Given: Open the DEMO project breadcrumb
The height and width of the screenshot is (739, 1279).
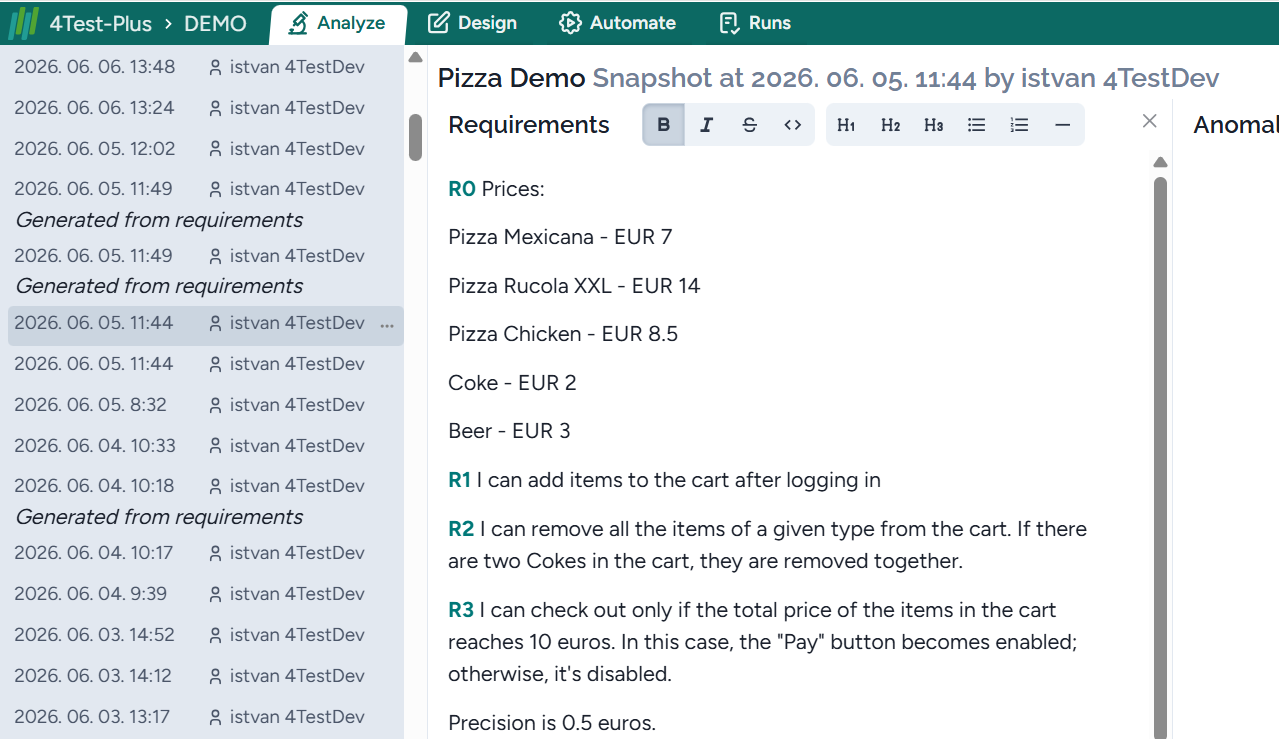Looking at the screenshot, I should [x=215, y=23].
